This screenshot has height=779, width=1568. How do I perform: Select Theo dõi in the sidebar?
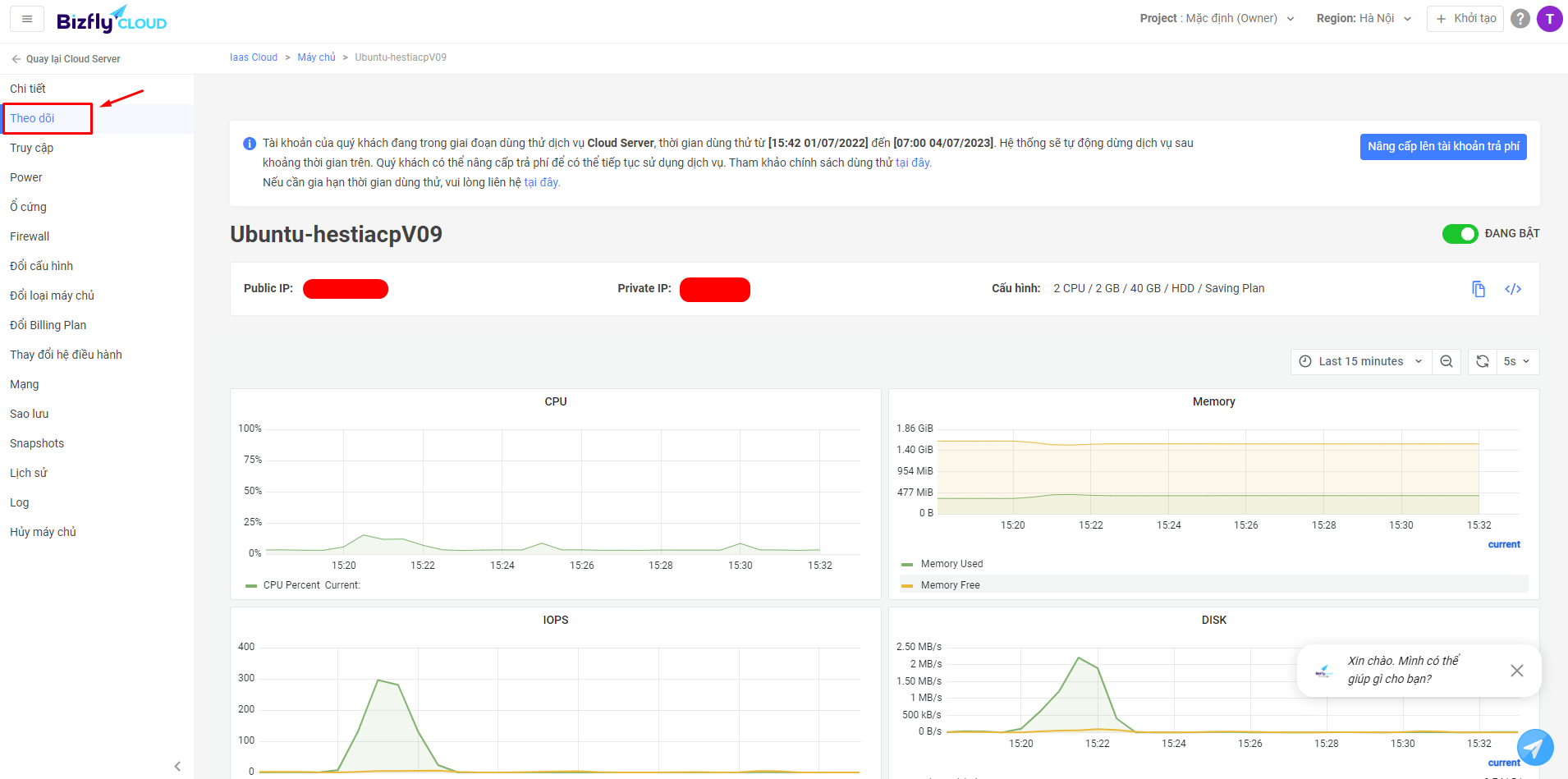97,118
